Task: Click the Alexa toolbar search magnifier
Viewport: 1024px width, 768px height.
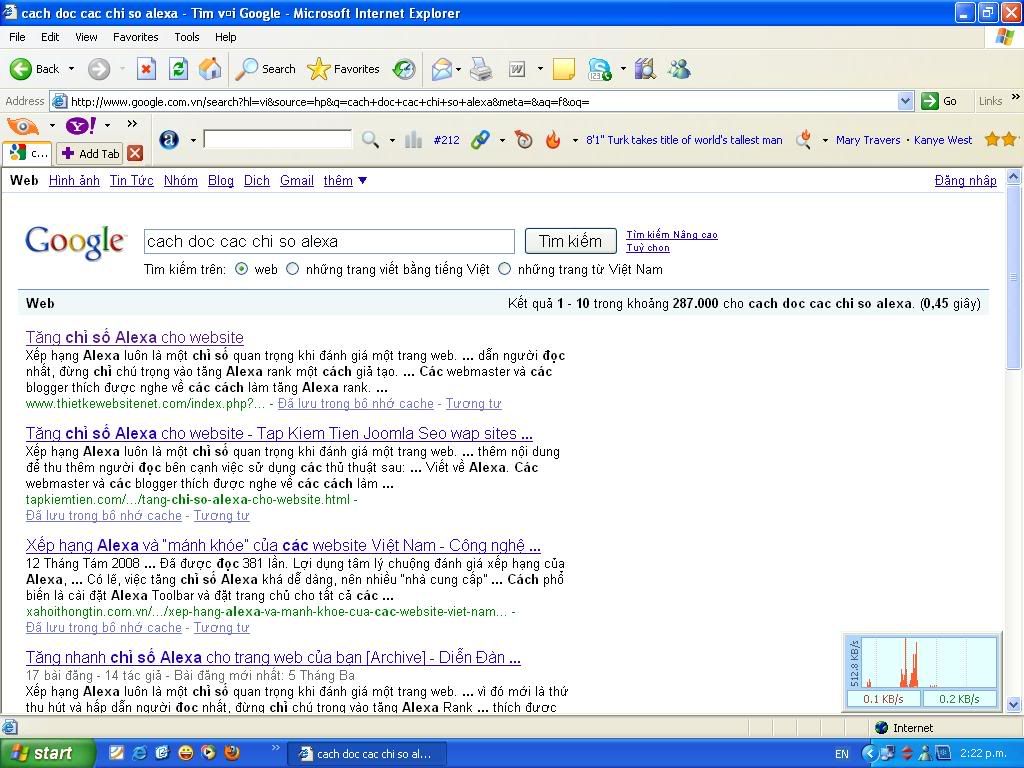Action: point(370,139)
